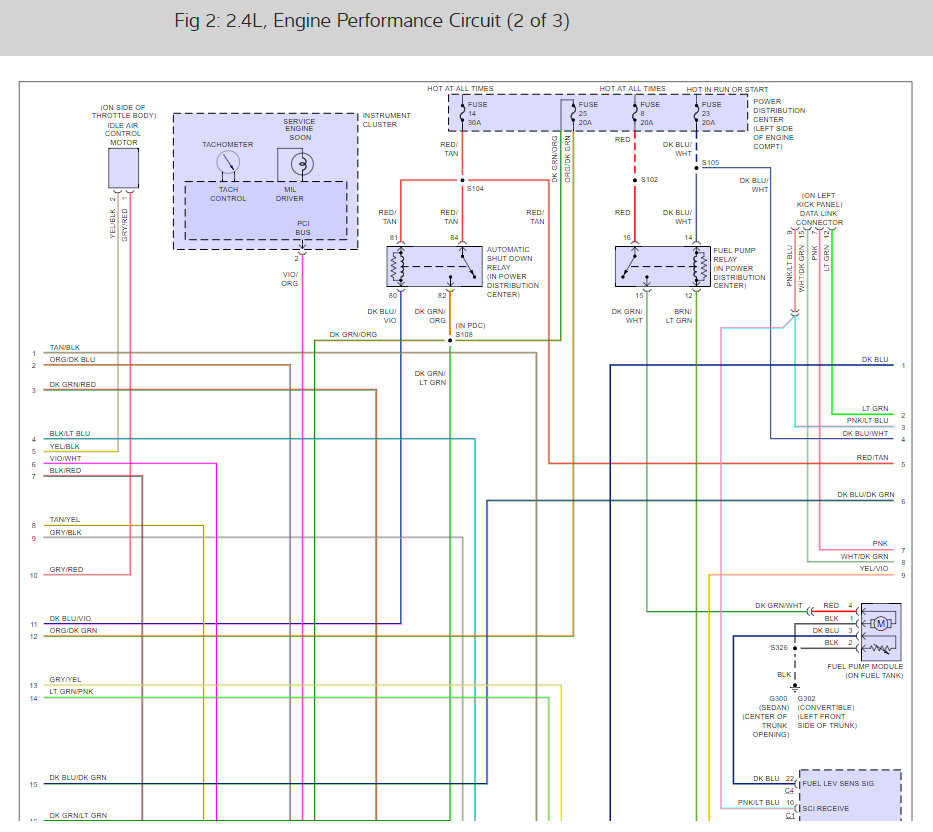The height and width of the screenshot is (832, 933).
Task: Click the YEL/VIO wire label
Action: point(873,568)
